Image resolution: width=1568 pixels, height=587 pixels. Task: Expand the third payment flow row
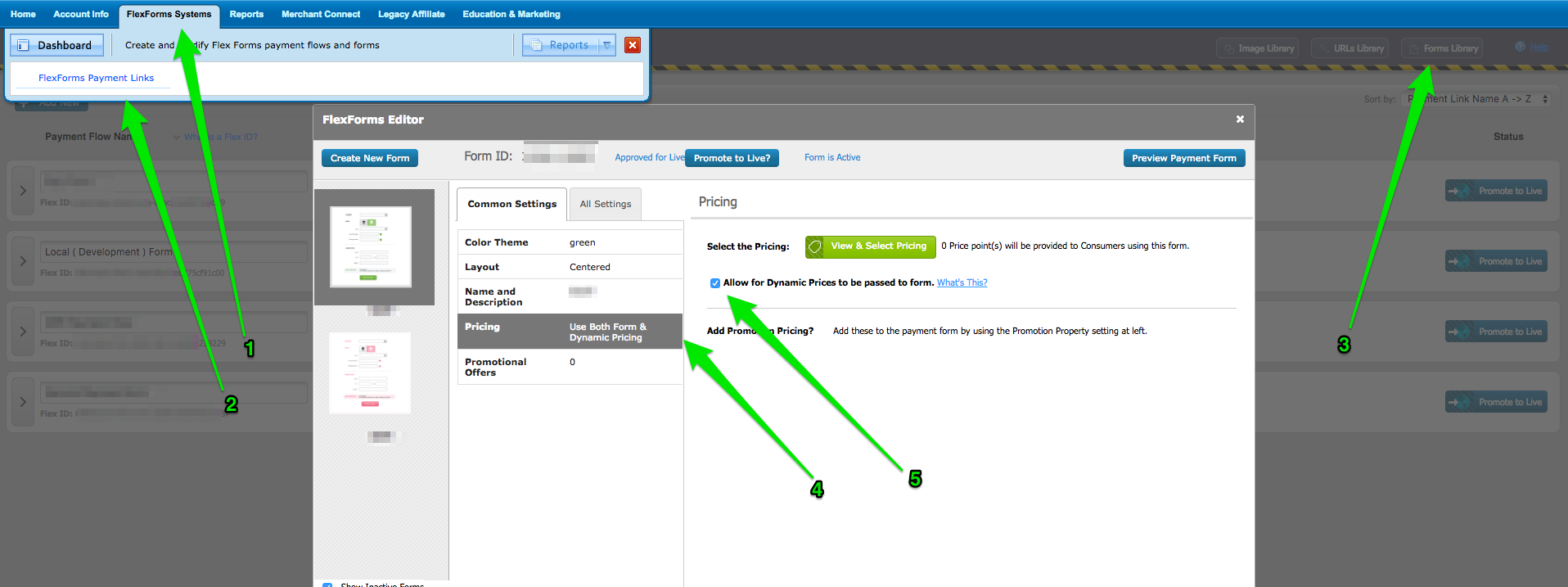pyautogui.click(x=23, y=332)
